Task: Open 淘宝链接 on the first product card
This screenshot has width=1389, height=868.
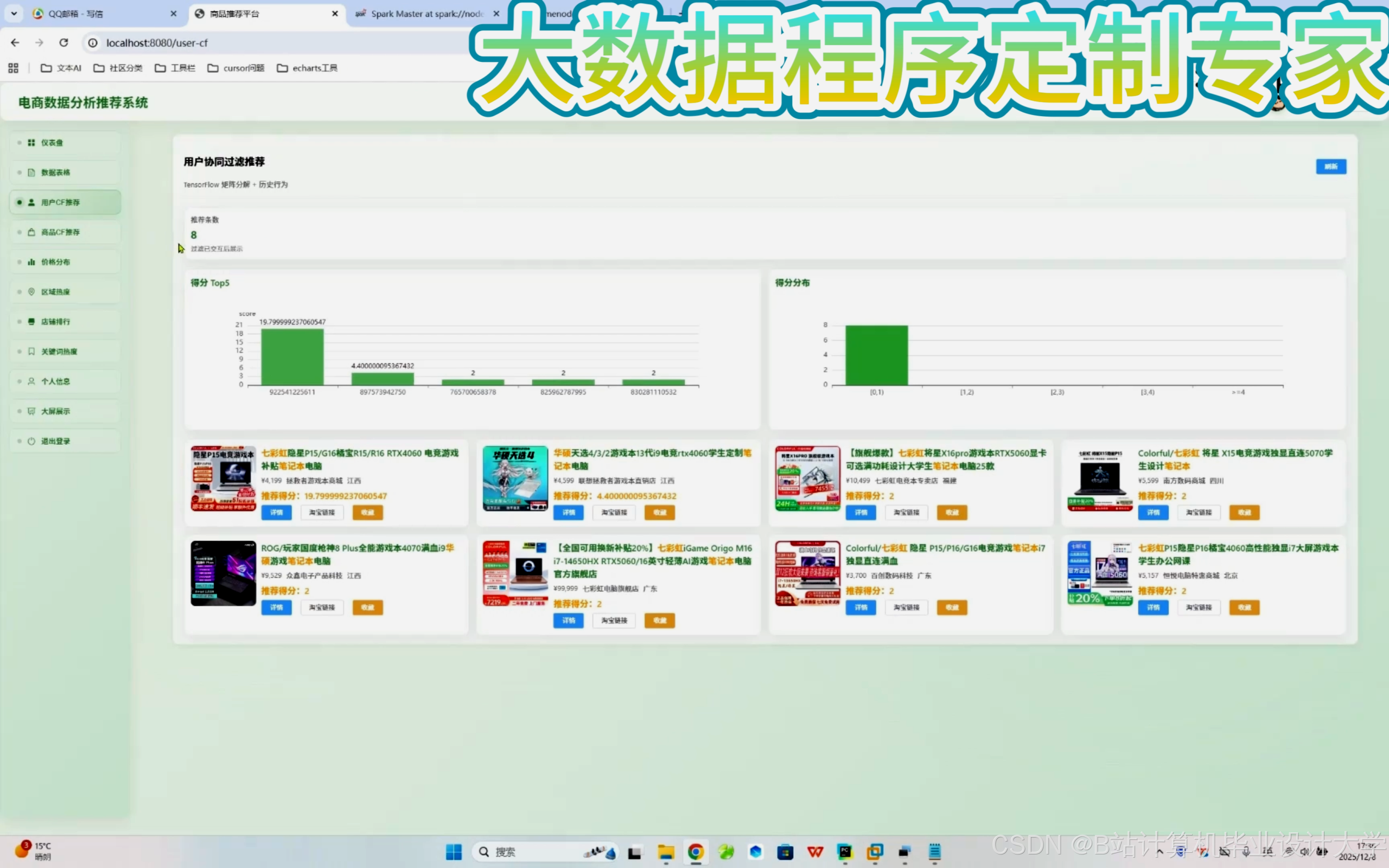Action: coord(321,512)
